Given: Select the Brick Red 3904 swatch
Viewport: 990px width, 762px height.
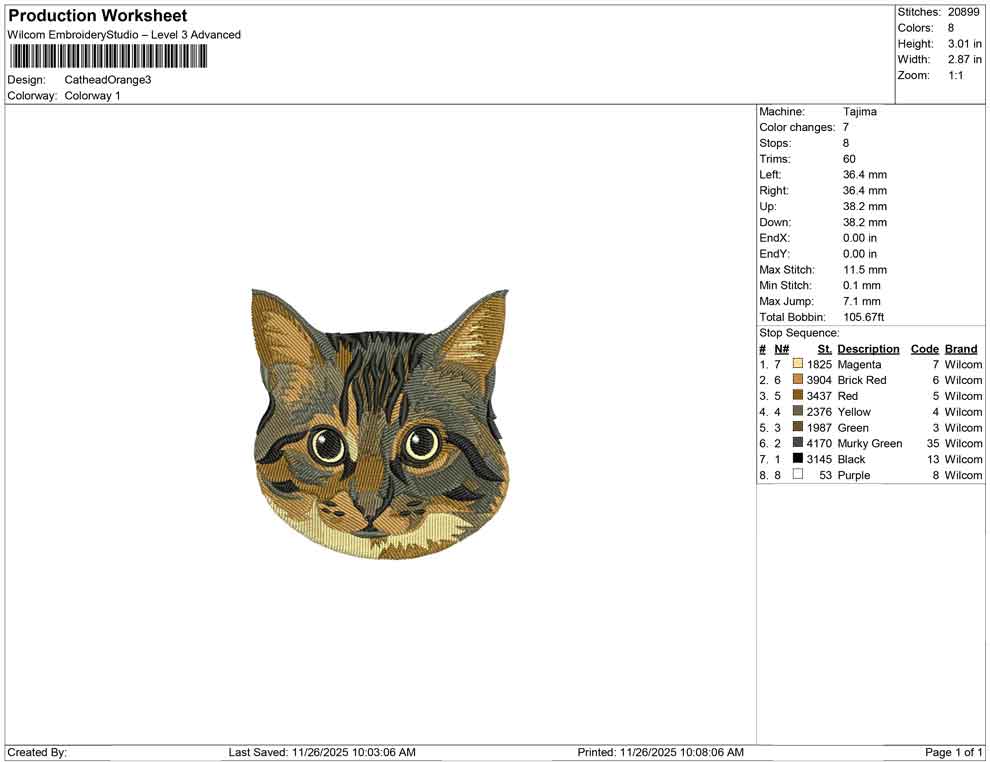Looking at the screenshot, I should click(797, 380).
